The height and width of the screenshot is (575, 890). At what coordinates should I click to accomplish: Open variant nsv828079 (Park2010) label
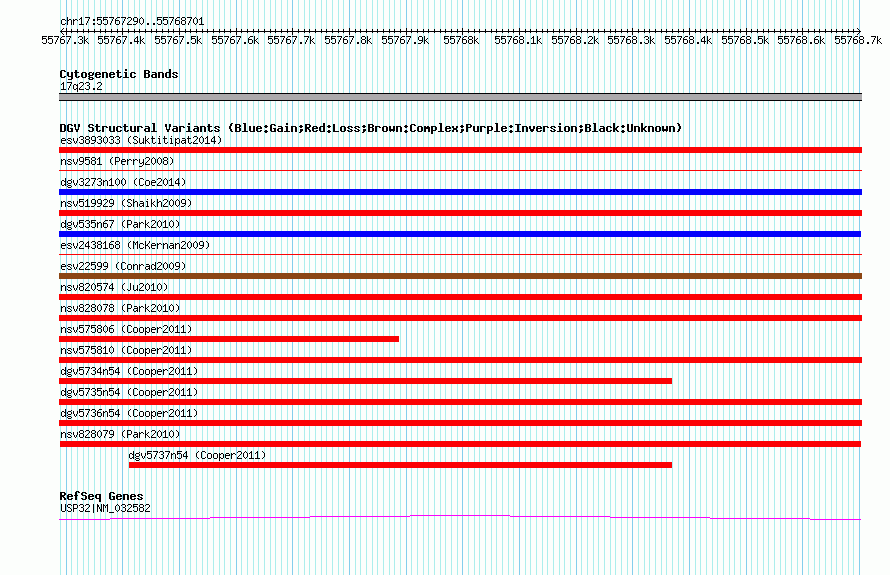tap(120, 434)
